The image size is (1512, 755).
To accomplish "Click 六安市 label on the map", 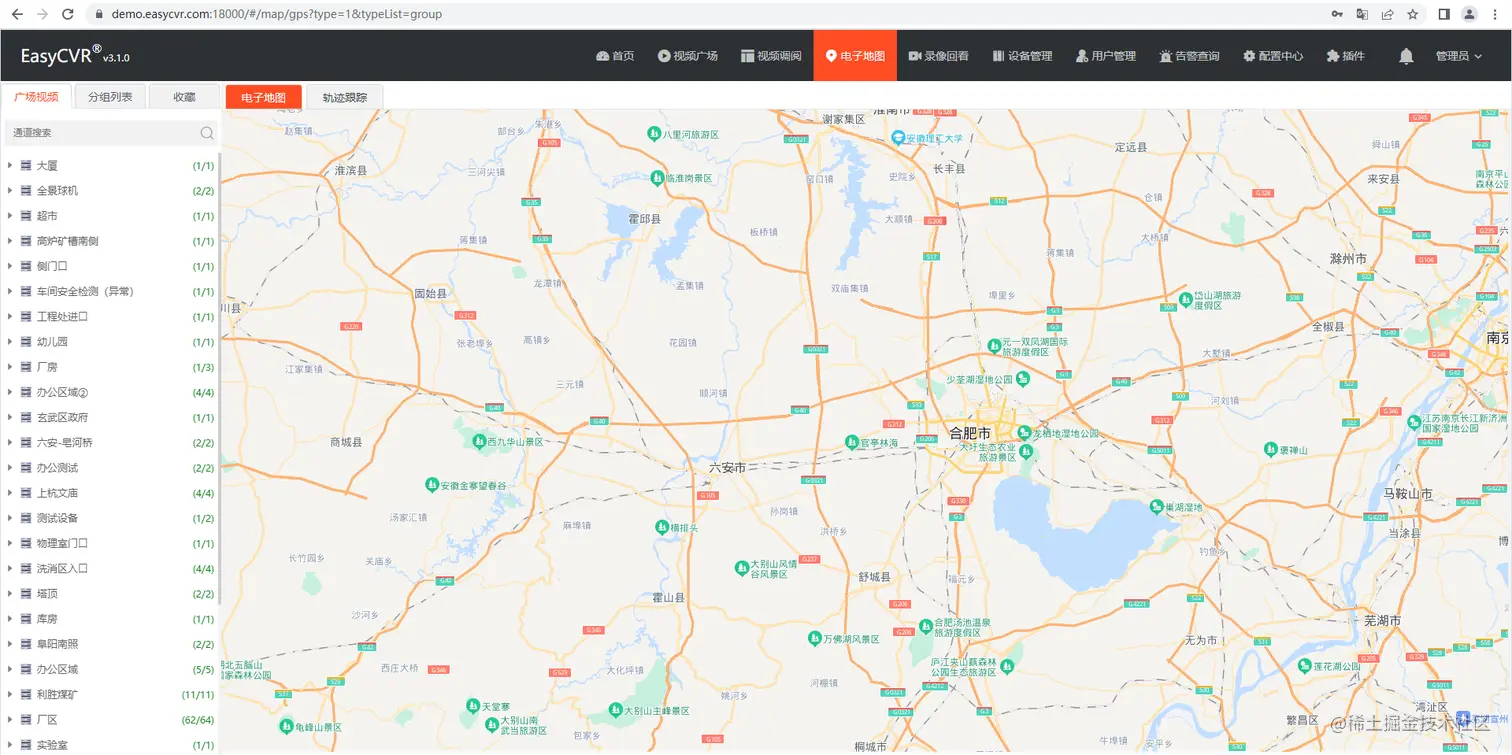I will pos(727,467).
